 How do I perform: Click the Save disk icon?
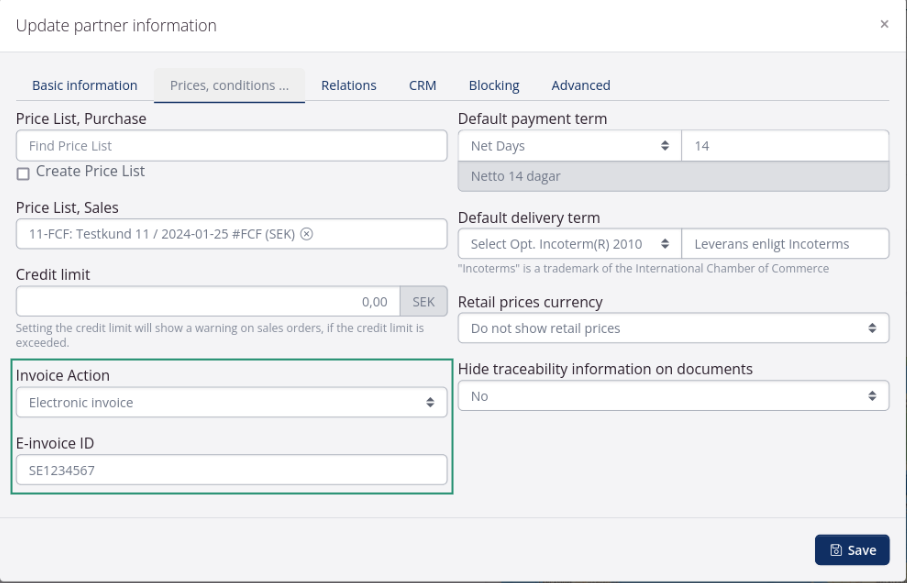tap(837, 549)
